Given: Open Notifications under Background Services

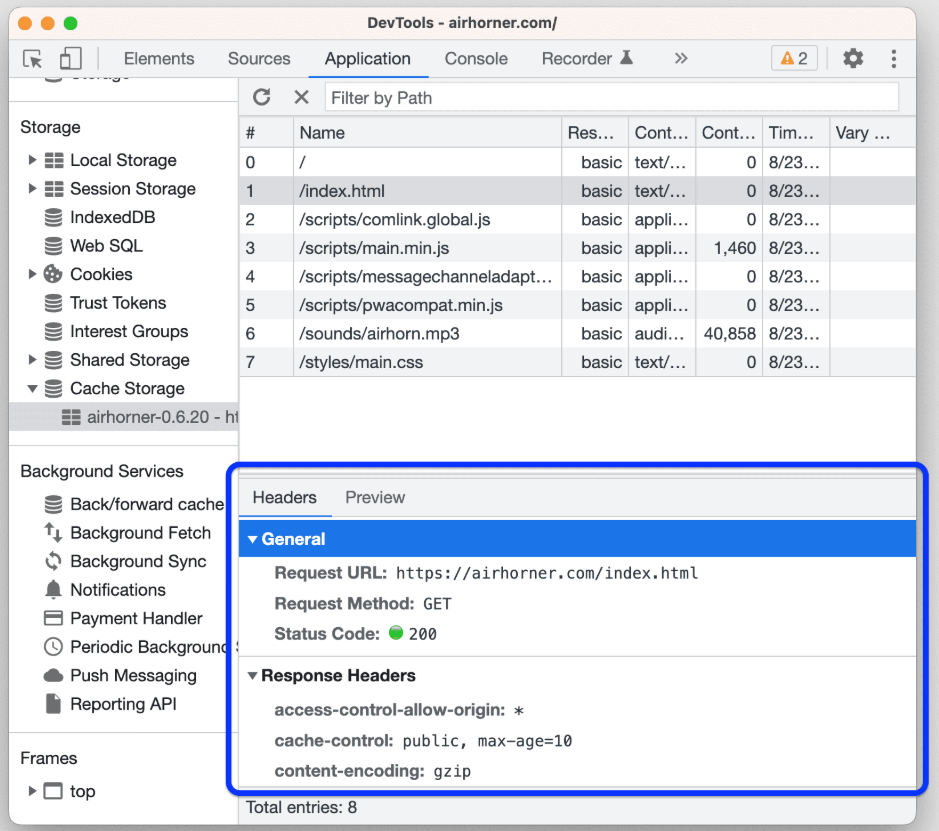Looking at the screenshot, I should pos(117,590).
